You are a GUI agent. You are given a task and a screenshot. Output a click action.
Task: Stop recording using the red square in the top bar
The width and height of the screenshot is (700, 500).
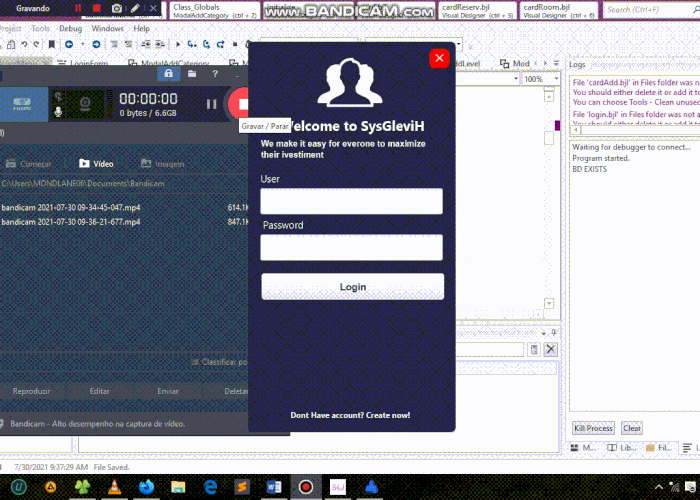(x=97, y=8)
